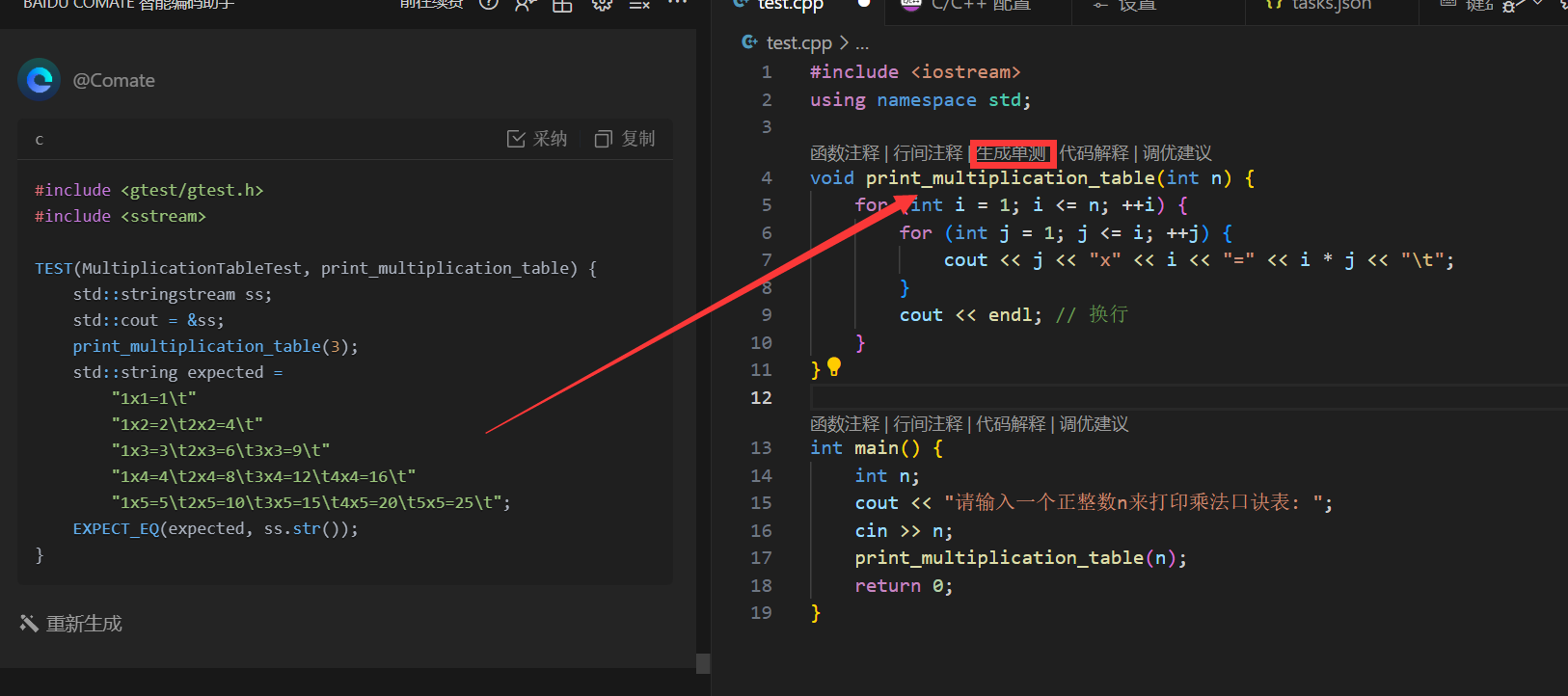
Task: Click '#include <sstream>' in the chat code
Action: click(121, 216)
